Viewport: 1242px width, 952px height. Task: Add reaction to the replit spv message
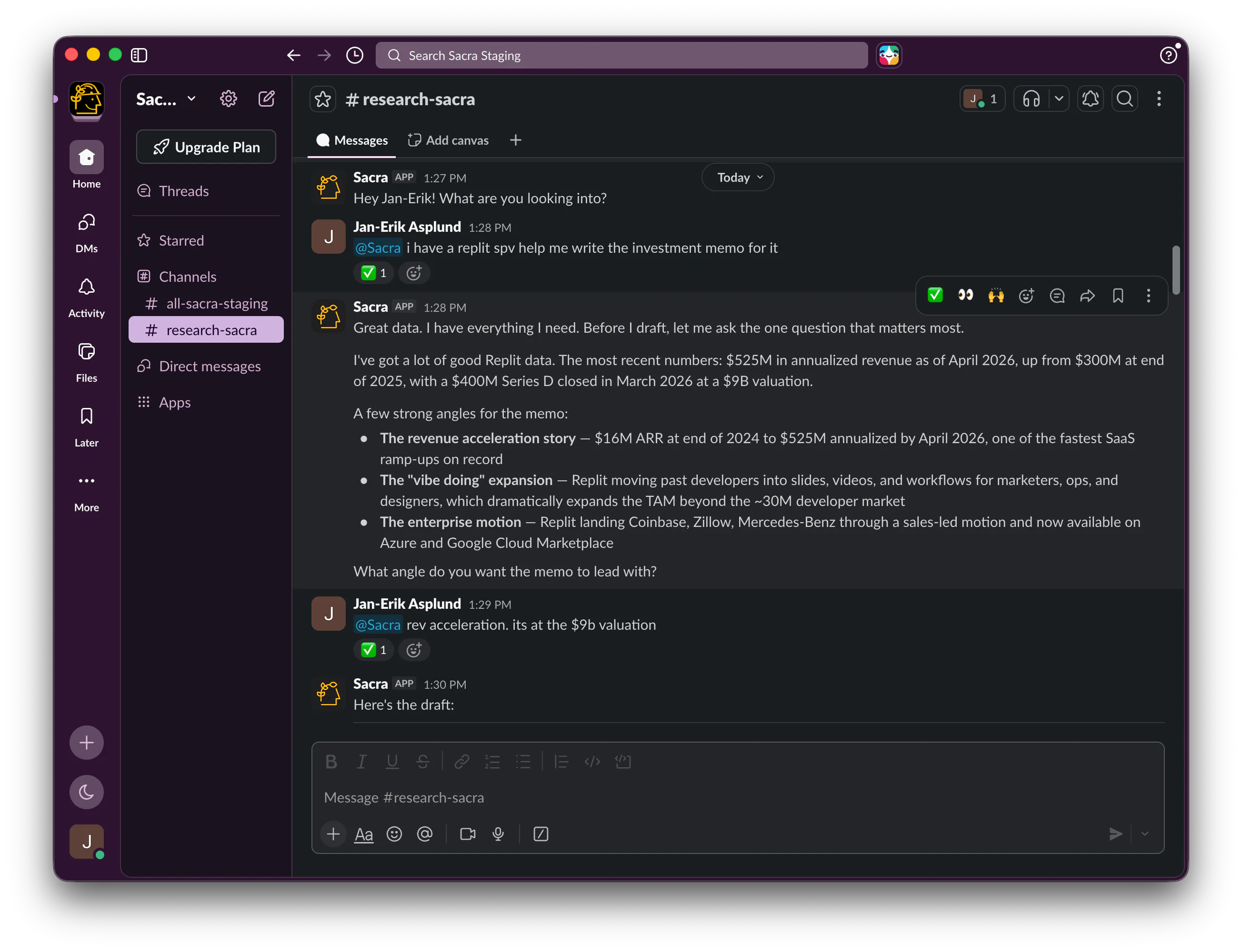tap(414, 273)
